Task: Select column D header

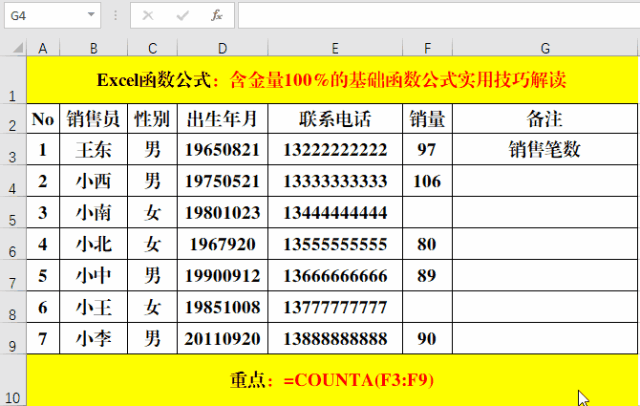Action: click(222, 49)
